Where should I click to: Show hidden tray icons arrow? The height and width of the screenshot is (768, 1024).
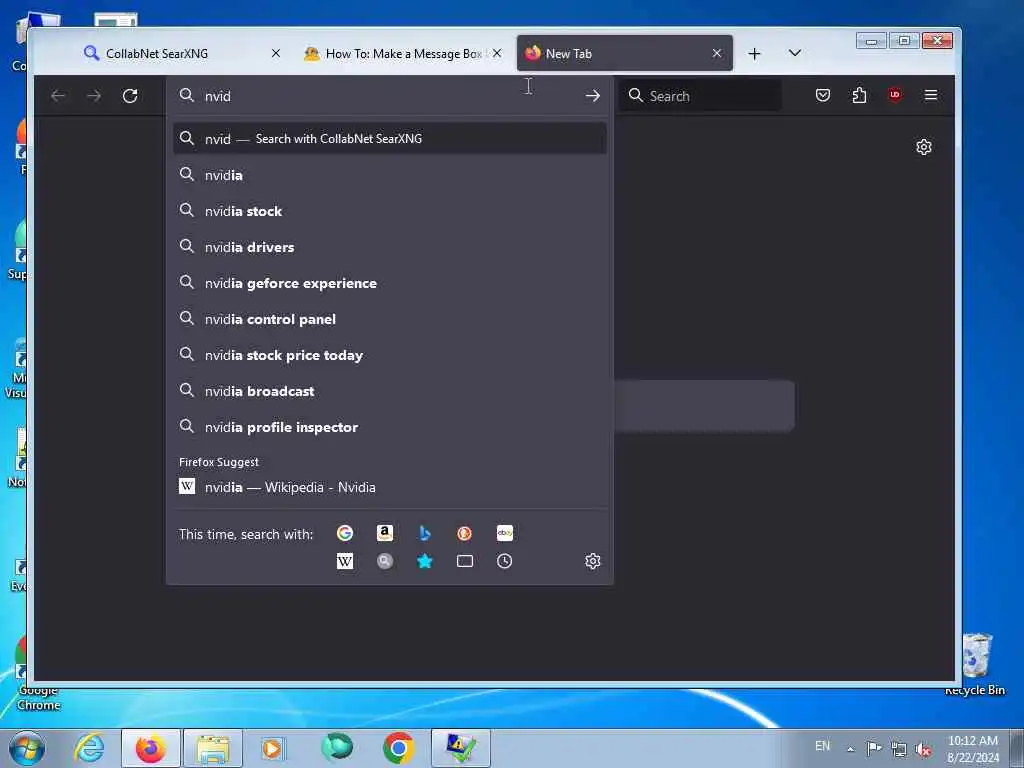pyautogui.click(x=850, y=749)
